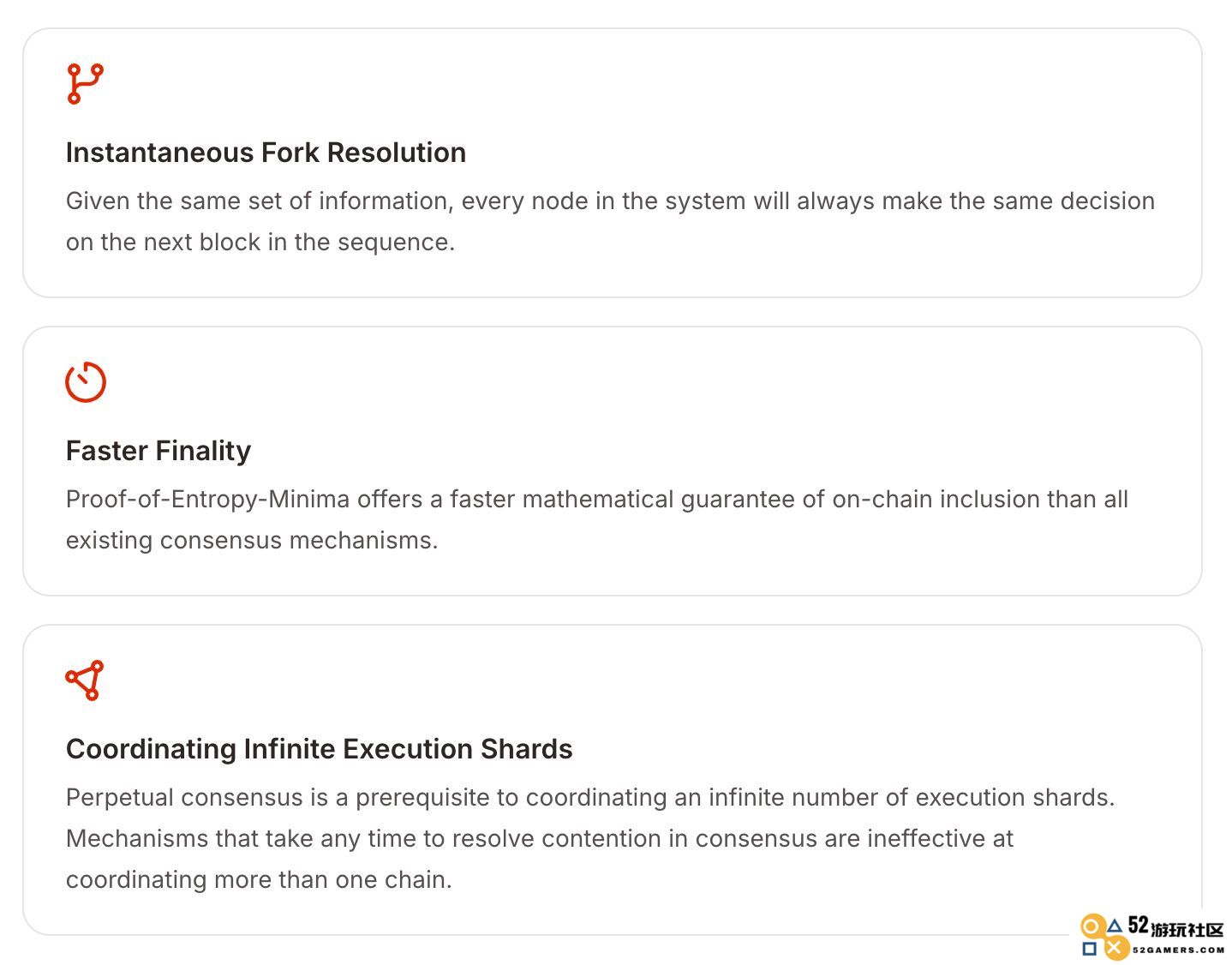1232x965 pixels.
Task: Click the blue square symbol in watermark
Action: tap(1089, 949)
